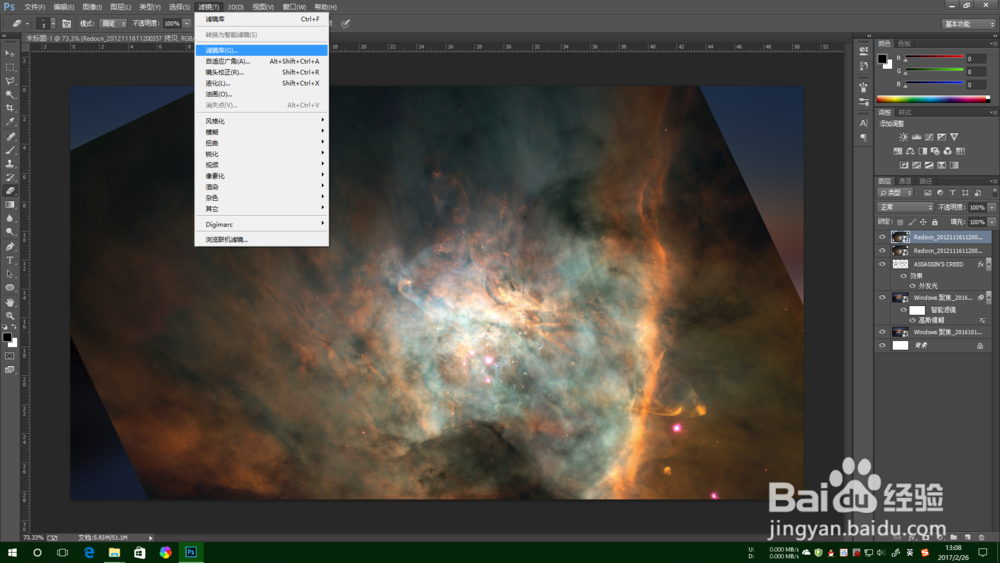The image size is (1000, 563).
Task: Click 浏览联机滤镜... menu entry
Action: (261, 240)
